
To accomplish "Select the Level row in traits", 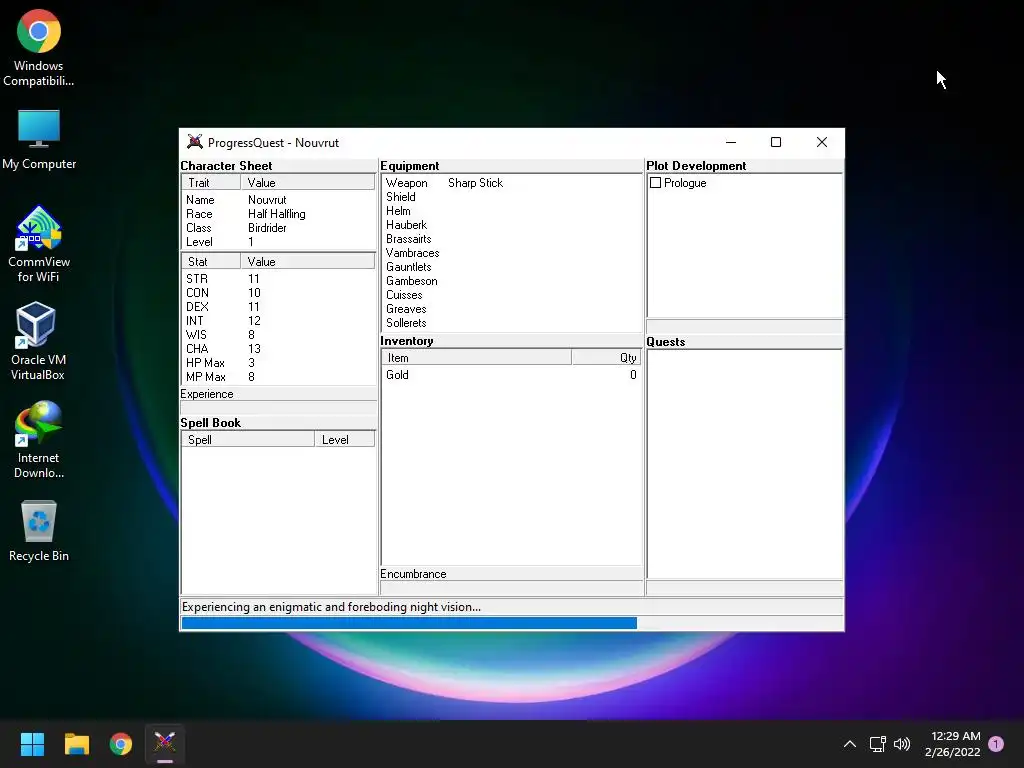I will click(278, 242).
